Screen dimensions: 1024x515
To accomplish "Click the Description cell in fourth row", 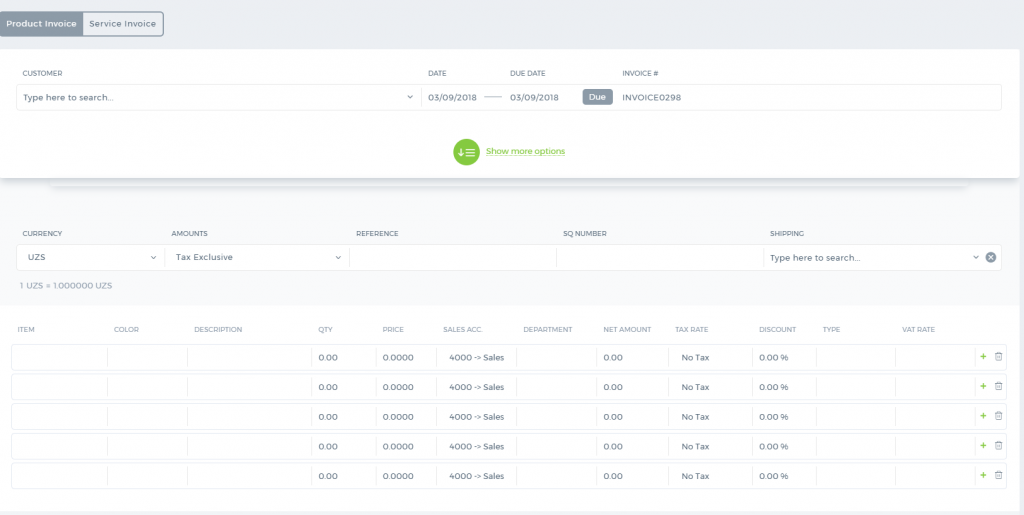I will point(249,446).
